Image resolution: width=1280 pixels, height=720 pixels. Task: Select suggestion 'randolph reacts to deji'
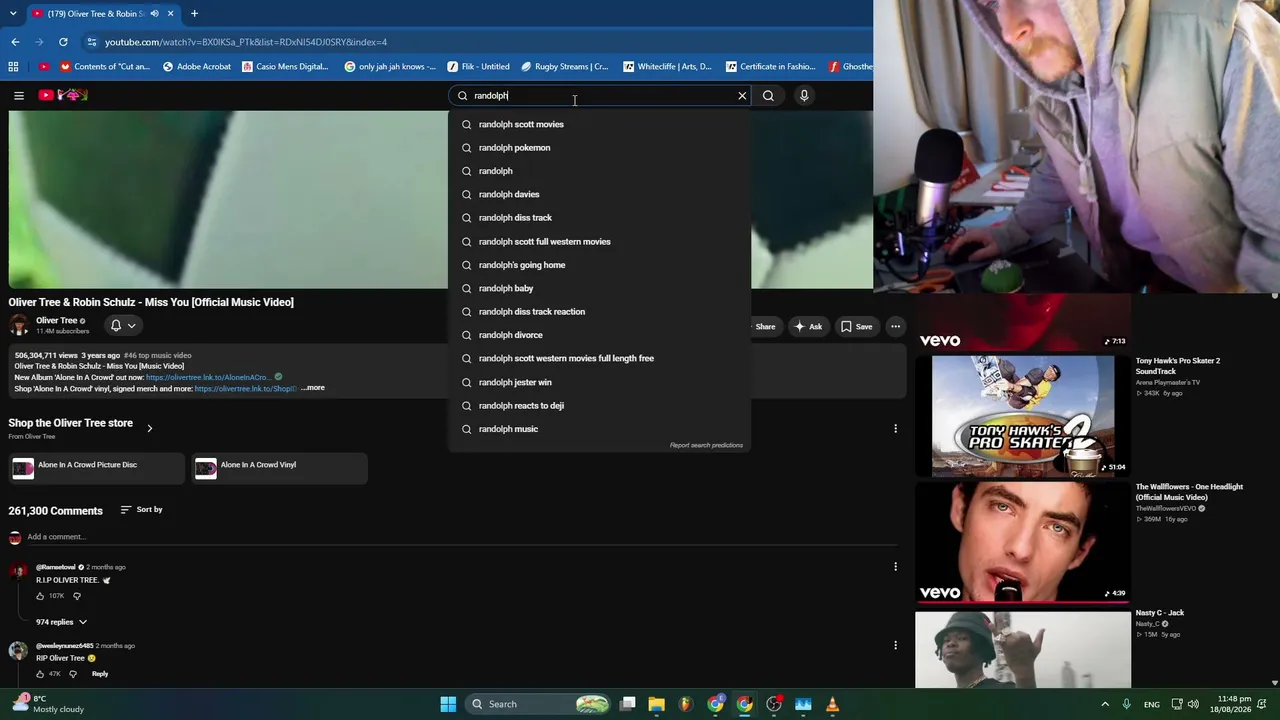(x=600, y=406)
